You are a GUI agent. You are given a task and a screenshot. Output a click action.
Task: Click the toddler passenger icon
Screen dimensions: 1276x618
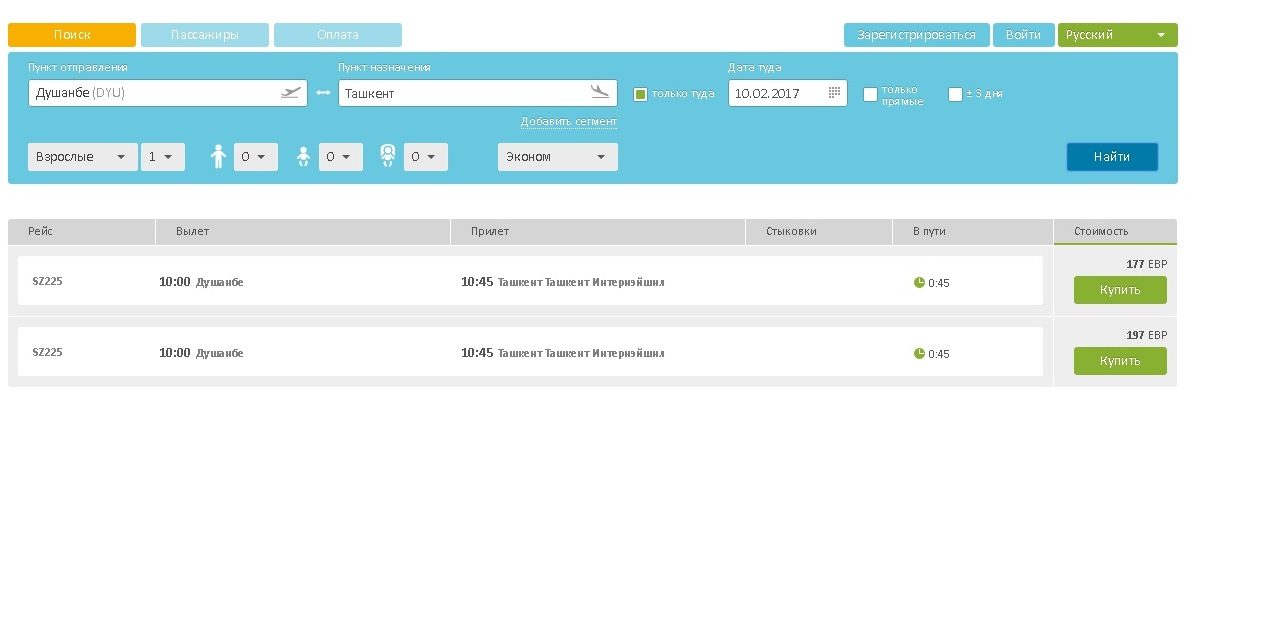[x=304, y=157]
